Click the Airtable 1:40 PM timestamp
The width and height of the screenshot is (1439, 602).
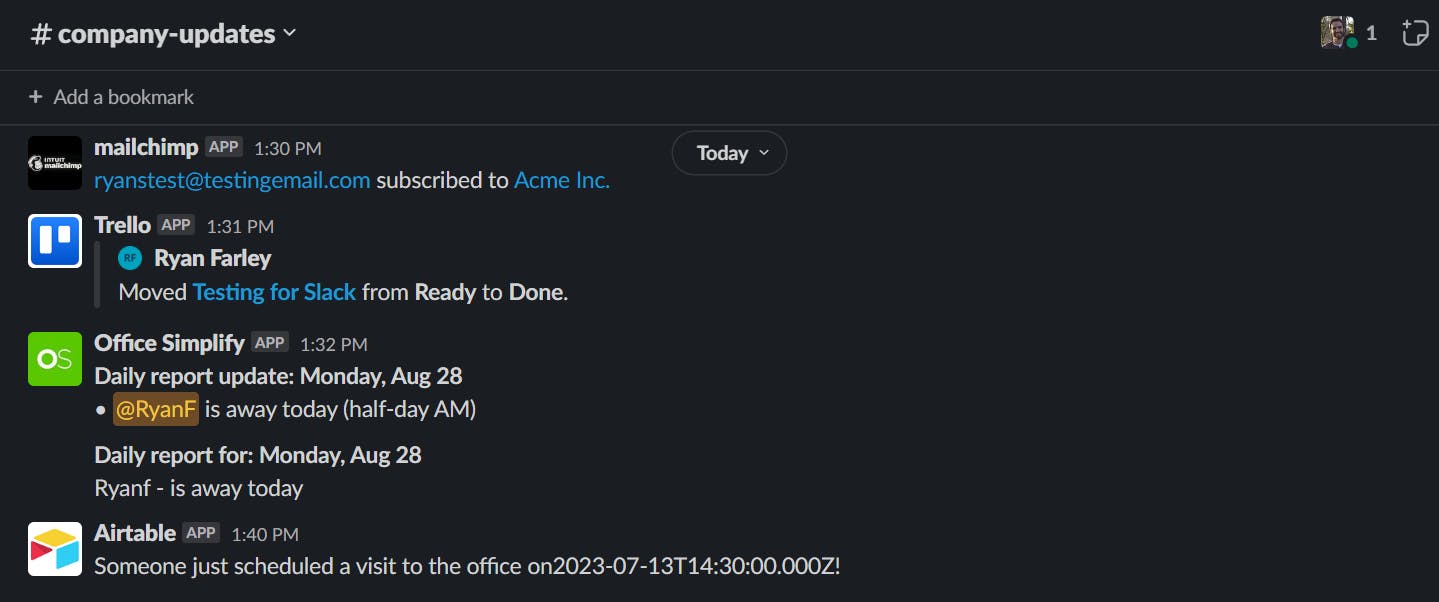[x=265, y=535]
